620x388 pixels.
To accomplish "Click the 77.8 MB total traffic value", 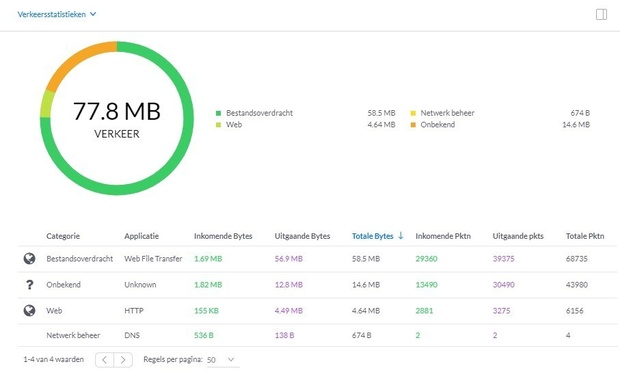I will pos(117,111).
